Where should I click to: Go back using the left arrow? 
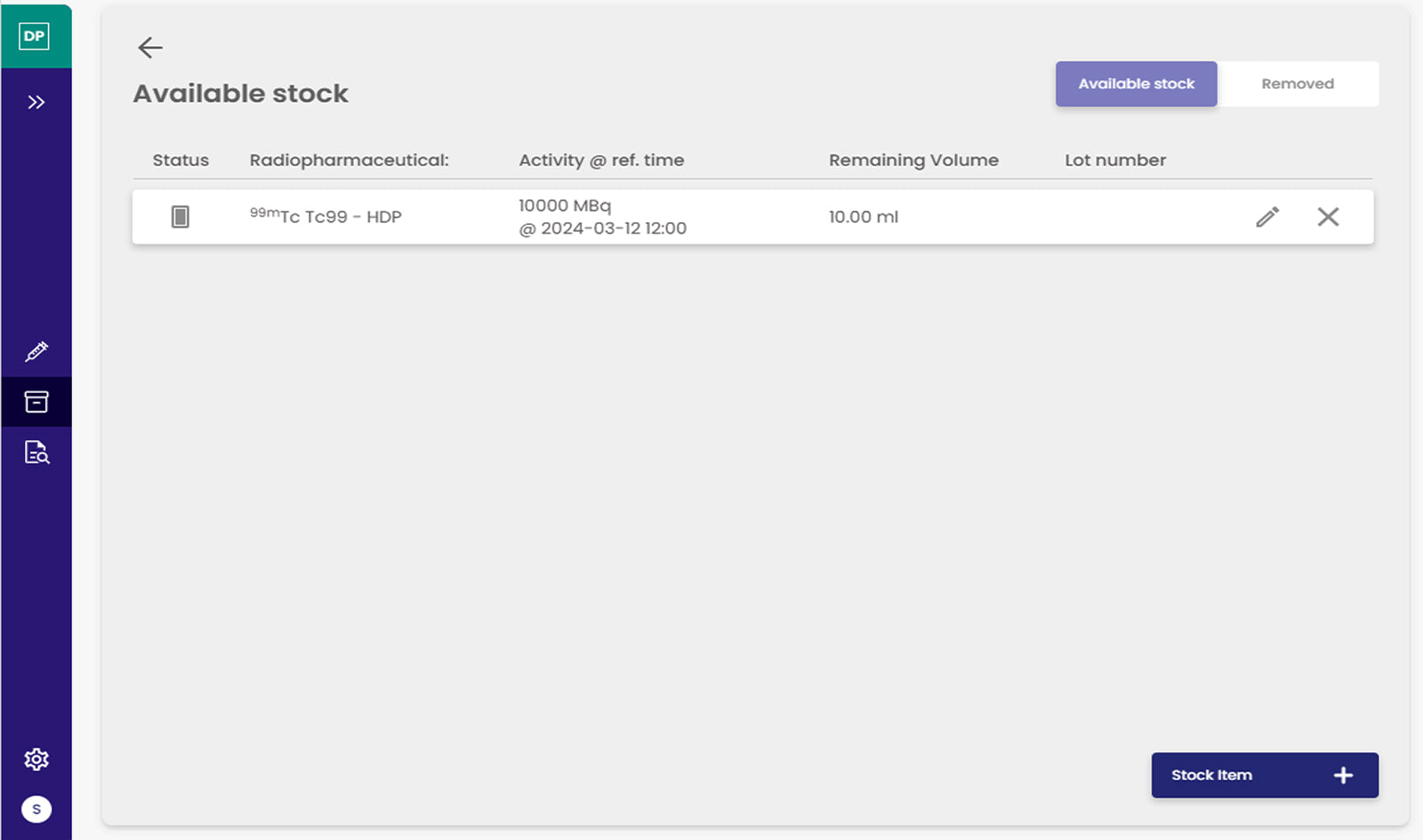150,47
